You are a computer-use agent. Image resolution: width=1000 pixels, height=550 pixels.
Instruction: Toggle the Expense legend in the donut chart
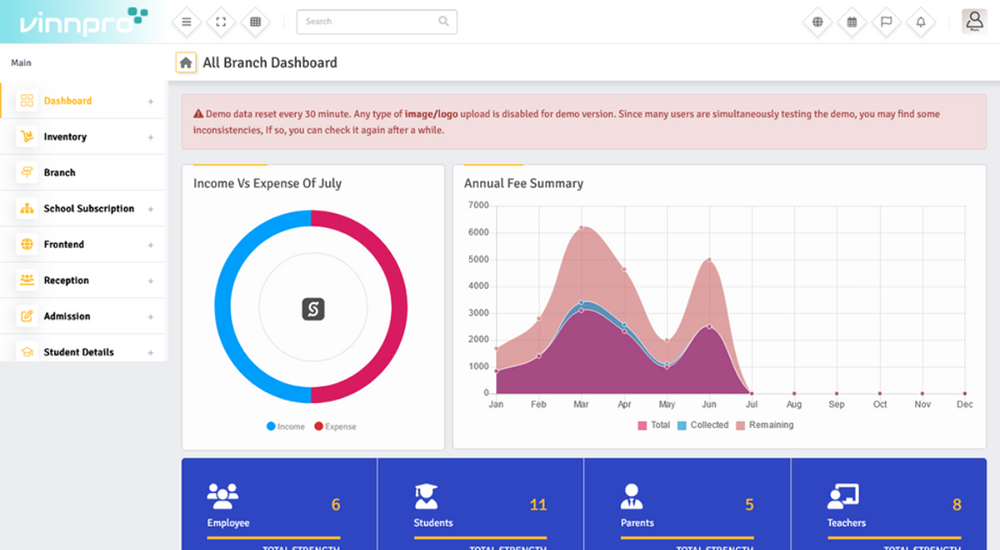click(x=335, y=427)
